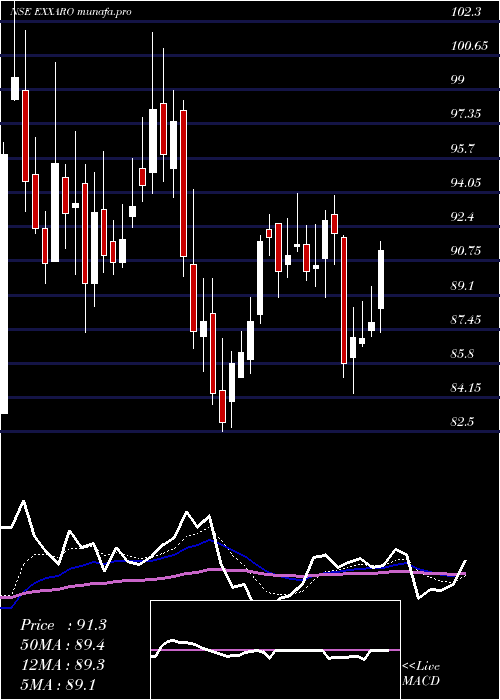Select the 12MA : 89.3 readout
The image size is (500, 700).
[62, 664]
